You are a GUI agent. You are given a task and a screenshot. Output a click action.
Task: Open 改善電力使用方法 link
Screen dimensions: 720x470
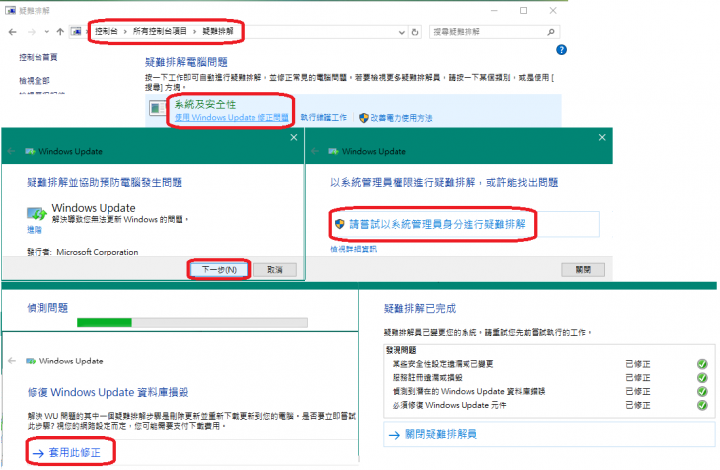401,118
